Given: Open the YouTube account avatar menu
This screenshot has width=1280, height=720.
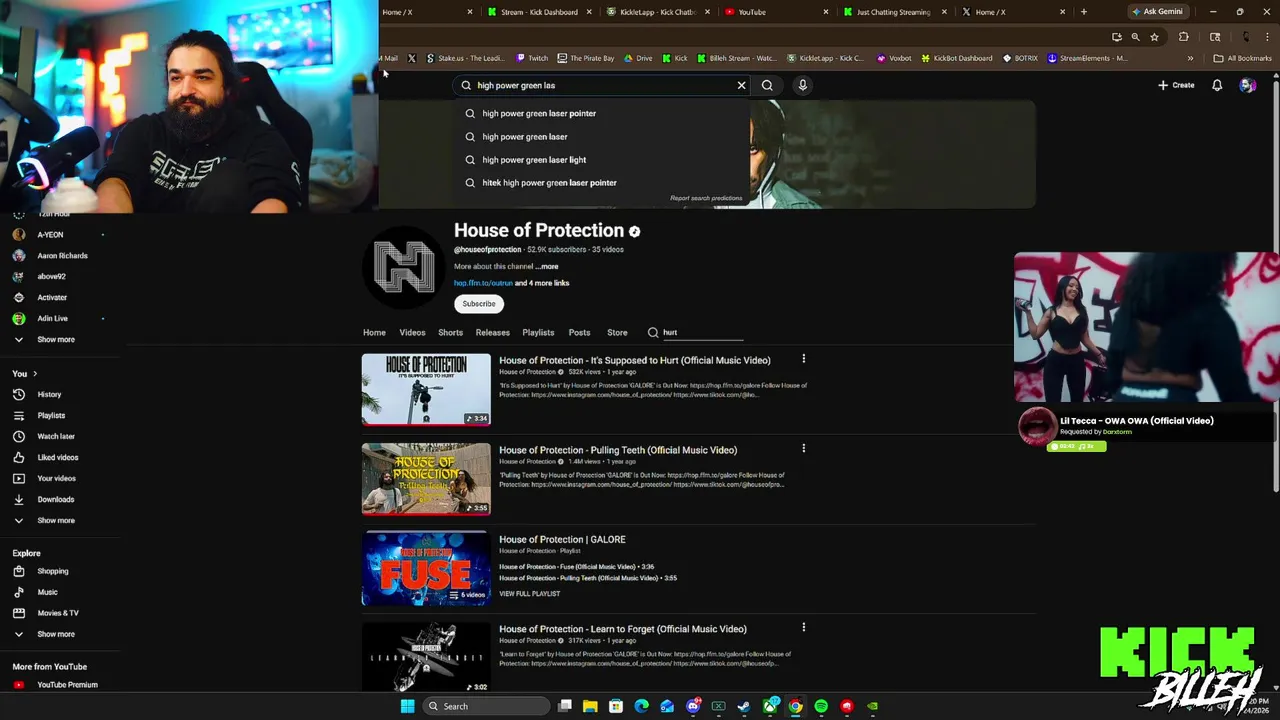Looking at the screenshot, I should tap(1247, 85).
